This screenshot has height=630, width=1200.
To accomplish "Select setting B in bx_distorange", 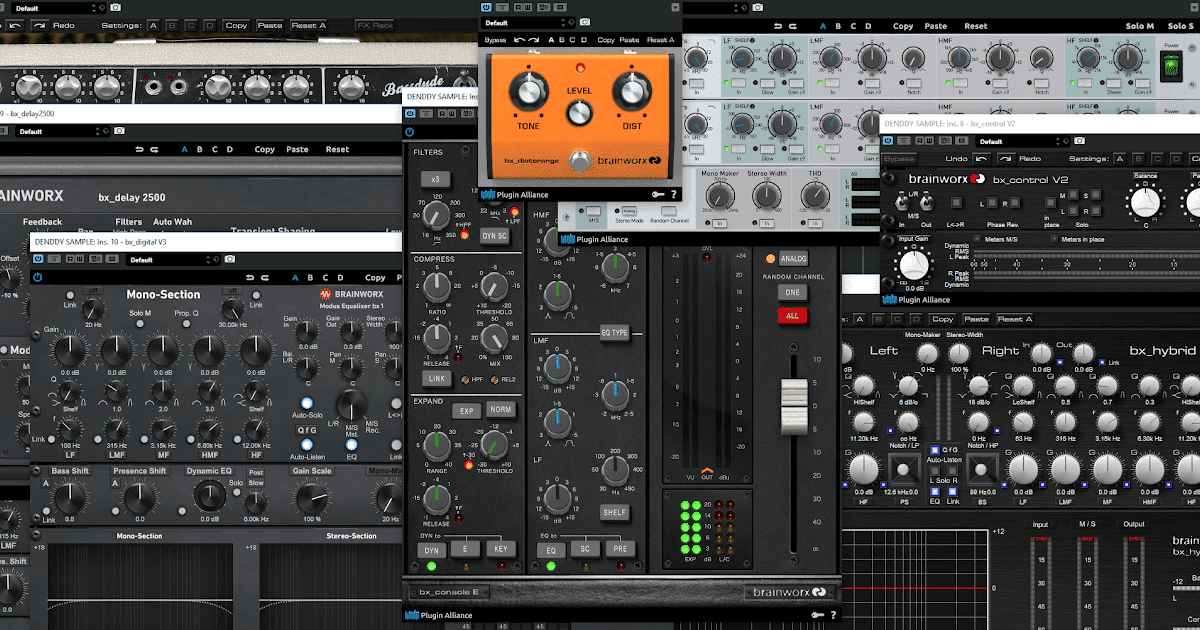I will [x=562, y=40].
